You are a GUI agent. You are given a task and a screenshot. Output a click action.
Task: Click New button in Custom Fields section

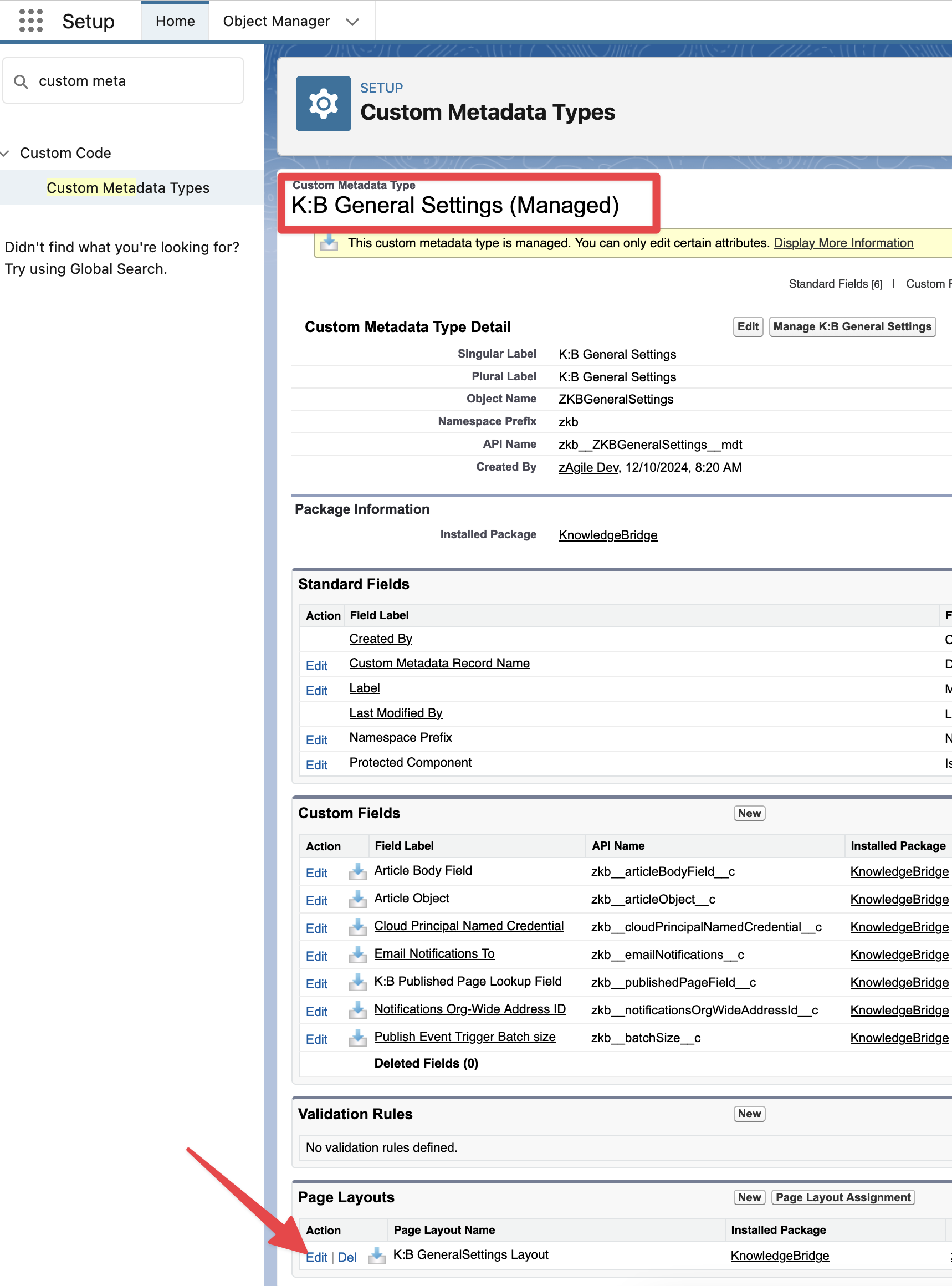coord(749,813)
